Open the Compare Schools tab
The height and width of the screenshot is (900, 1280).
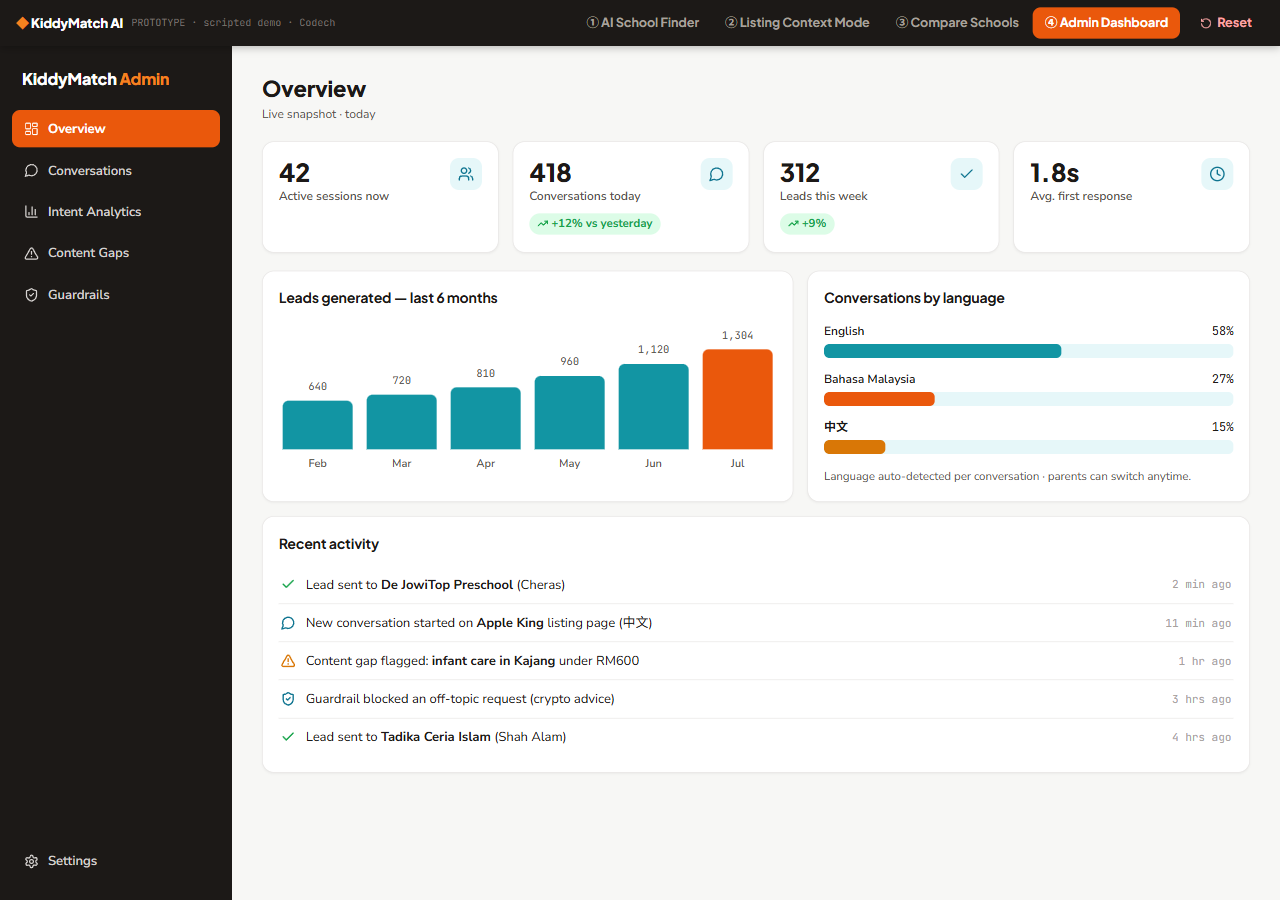(957, 23)
